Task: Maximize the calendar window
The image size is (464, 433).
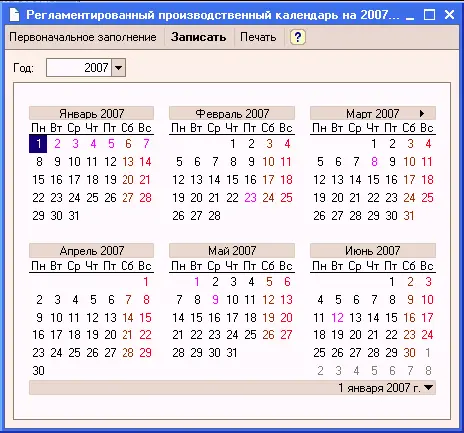Action: (x=429, y=15)
